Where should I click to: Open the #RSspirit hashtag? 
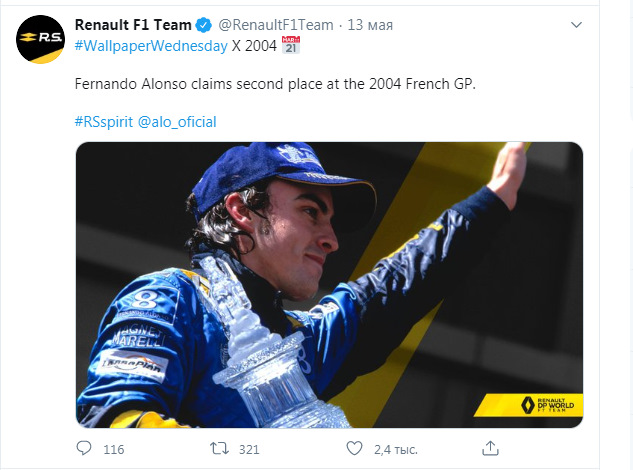[103, 122]
